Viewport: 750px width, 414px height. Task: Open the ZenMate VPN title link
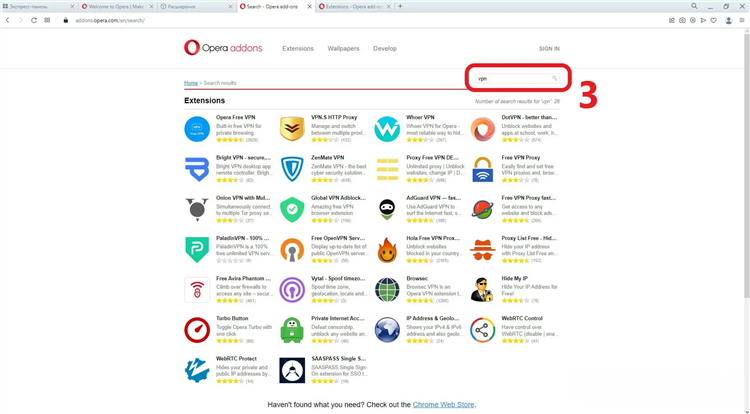pos(328,157)
